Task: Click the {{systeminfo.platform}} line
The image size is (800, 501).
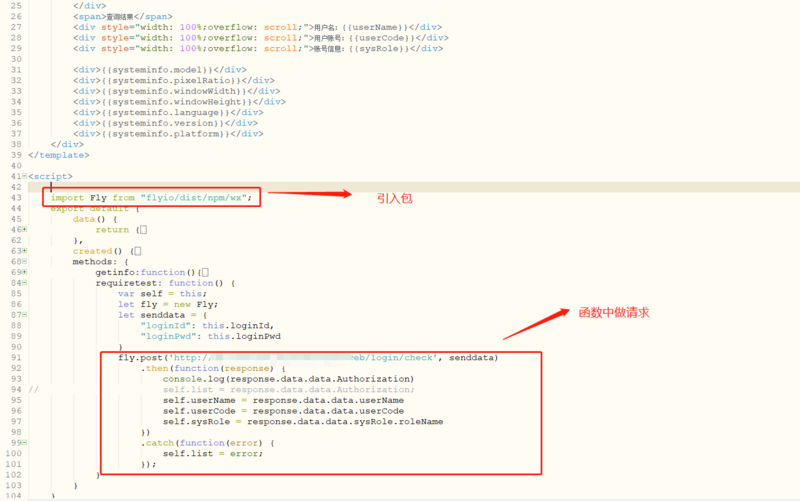Action: (168, 134)
